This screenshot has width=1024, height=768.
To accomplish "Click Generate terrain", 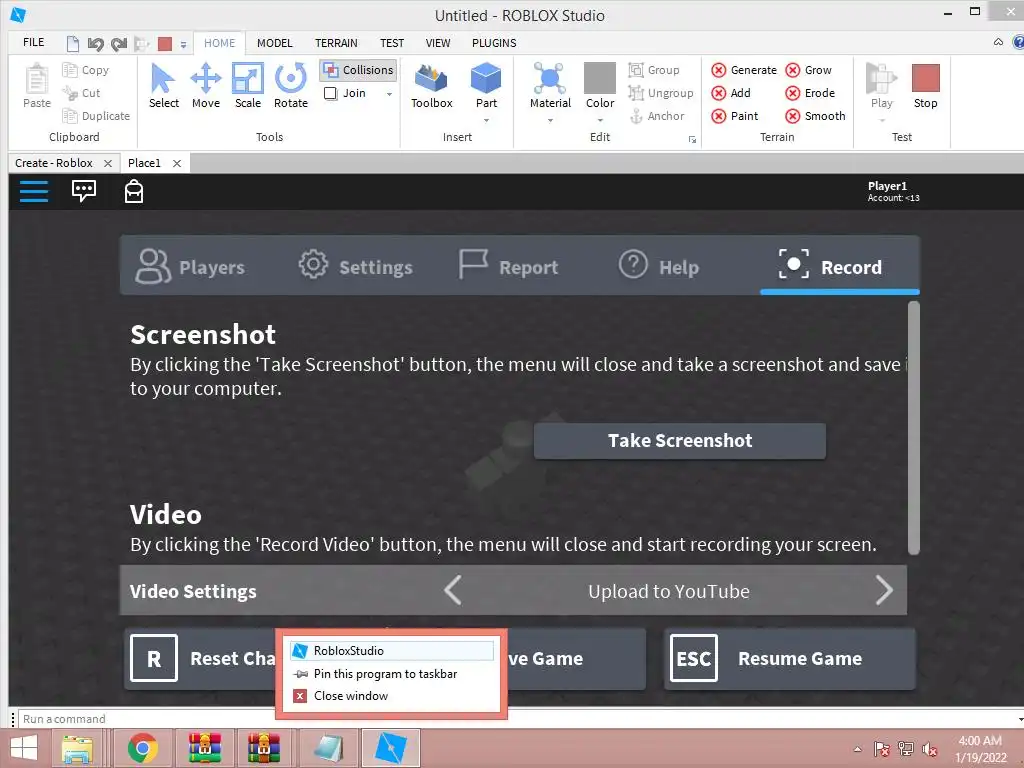I will tap(744, 70).
